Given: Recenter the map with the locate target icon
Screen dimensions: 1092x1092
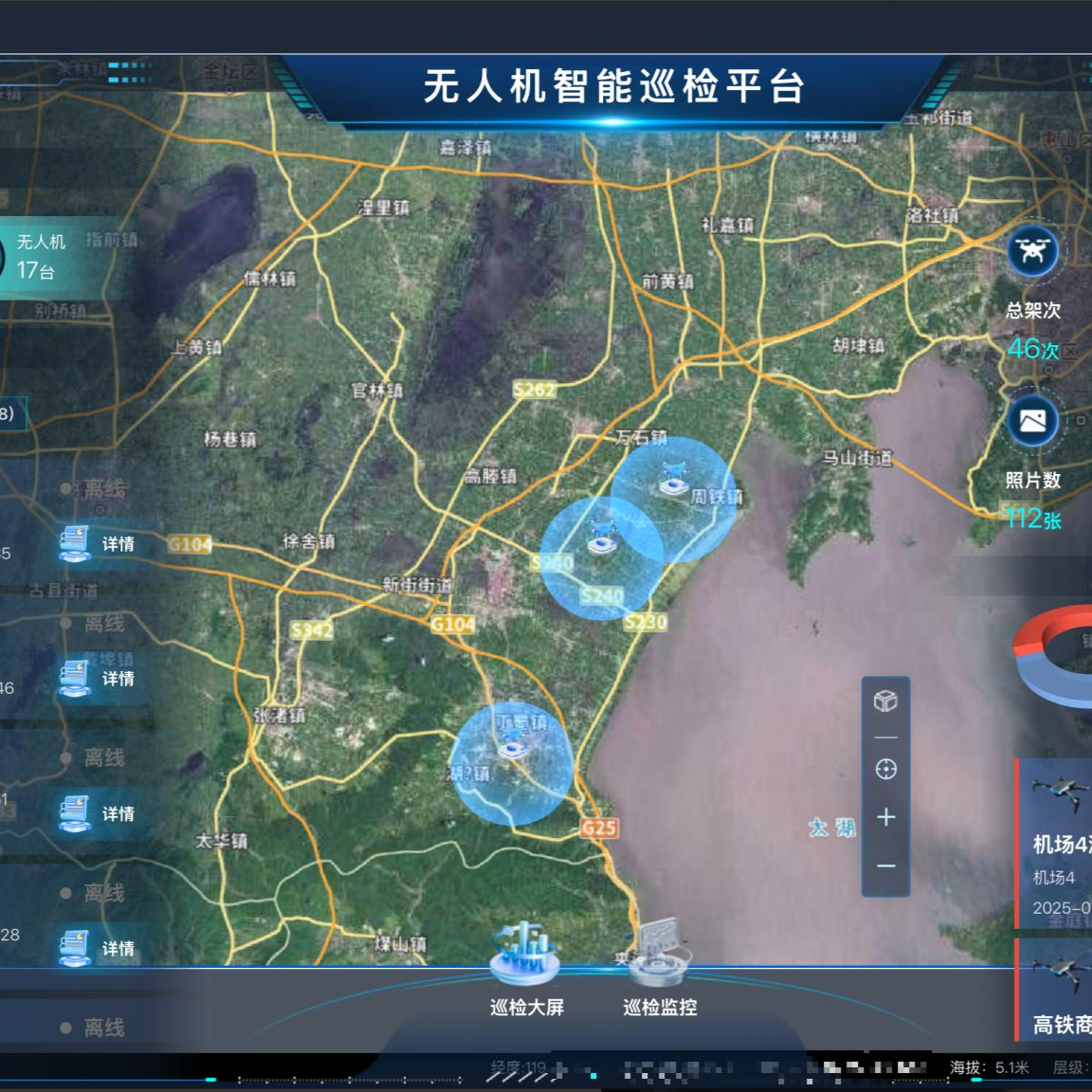Looking at the screenshot, I should pos(885,769).
